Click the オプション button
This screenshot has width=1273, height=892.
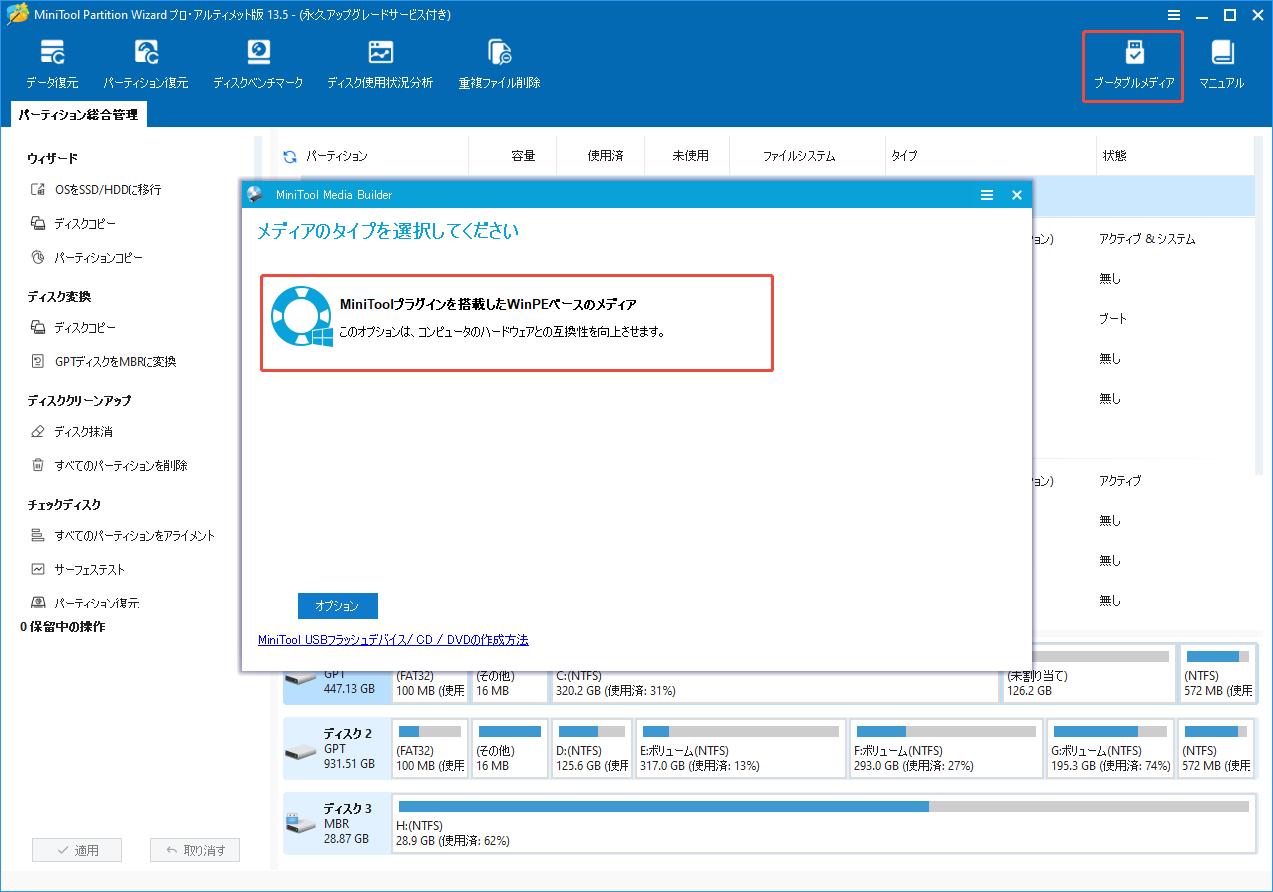337,606
